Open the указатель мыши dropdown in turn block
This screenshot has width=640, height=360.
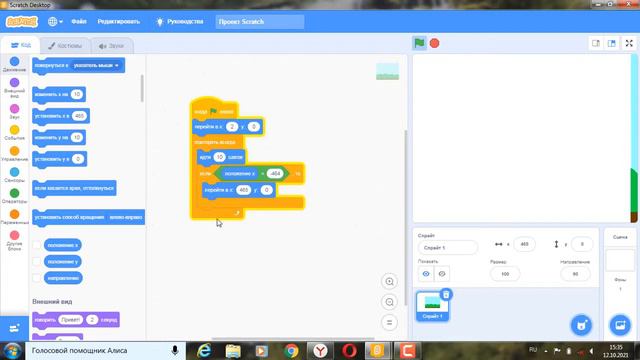pyautogui.click(x=96, y=65)
